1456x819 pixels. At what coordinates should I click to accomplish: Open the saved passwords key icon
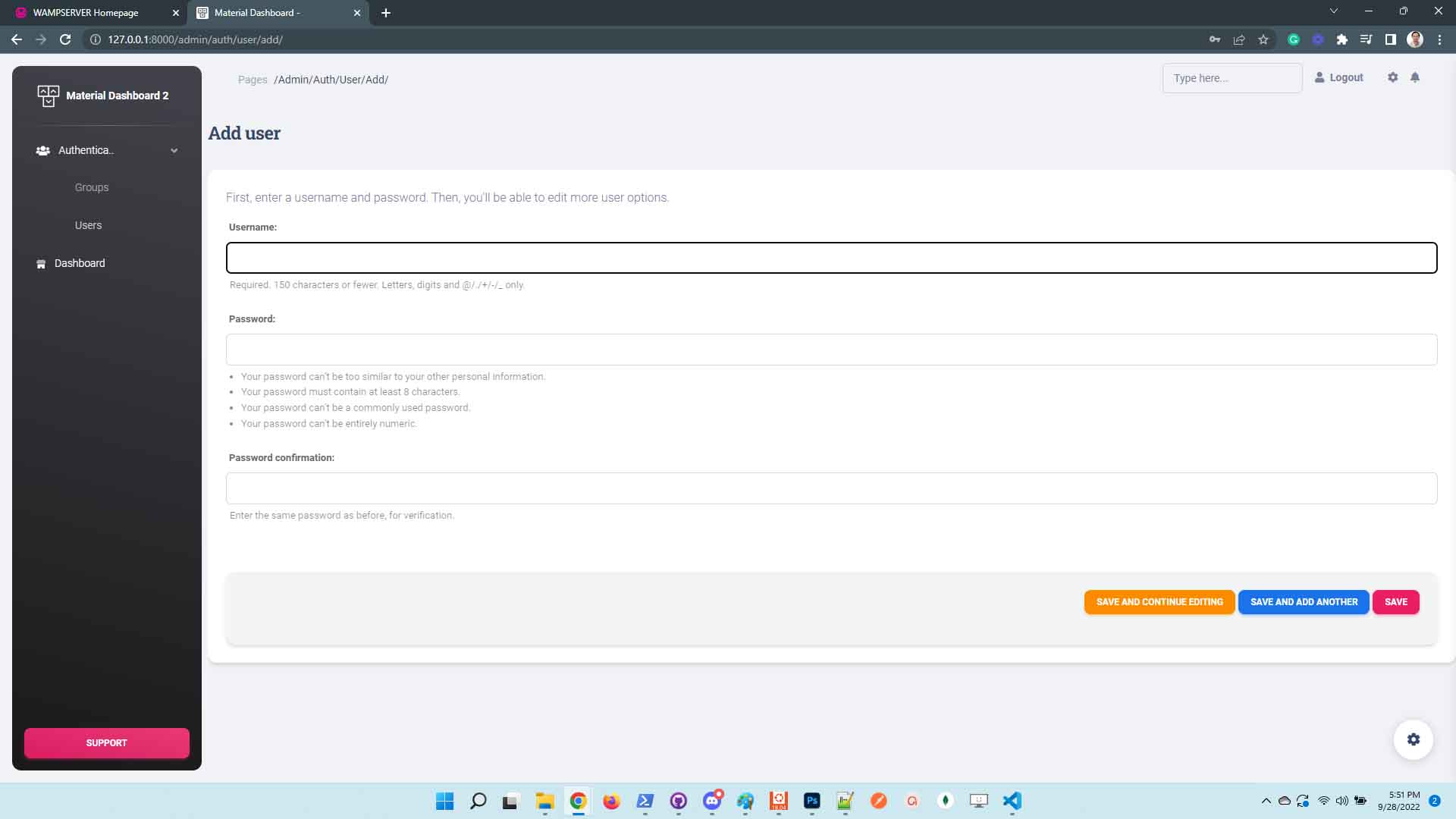point(1215,39)
